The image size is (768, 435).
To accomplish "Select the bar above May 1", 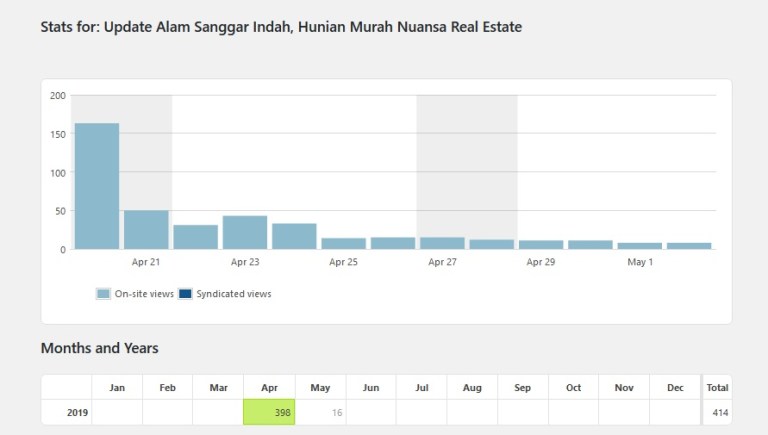I will tap(640, 245).
